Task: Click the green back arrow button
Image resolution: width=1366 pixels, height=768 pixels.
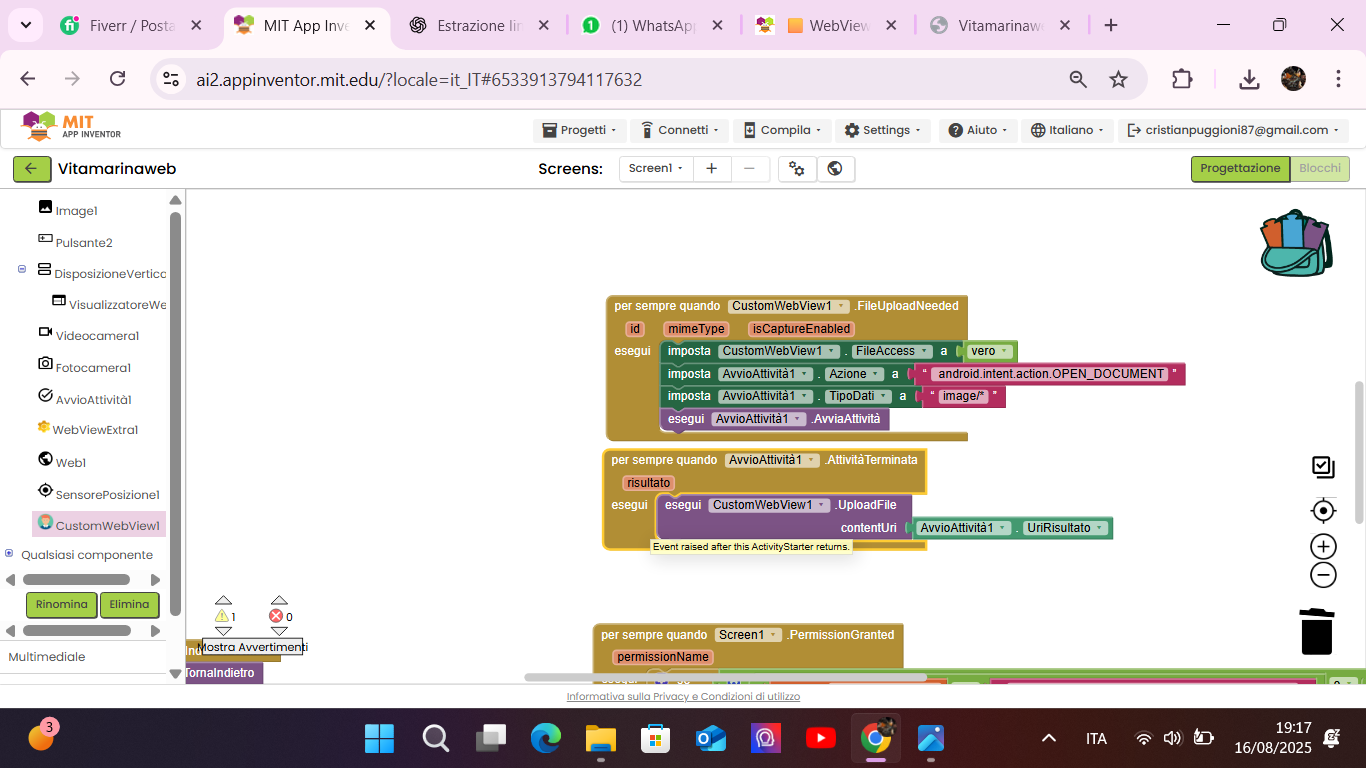Action: tap(32, 169)
